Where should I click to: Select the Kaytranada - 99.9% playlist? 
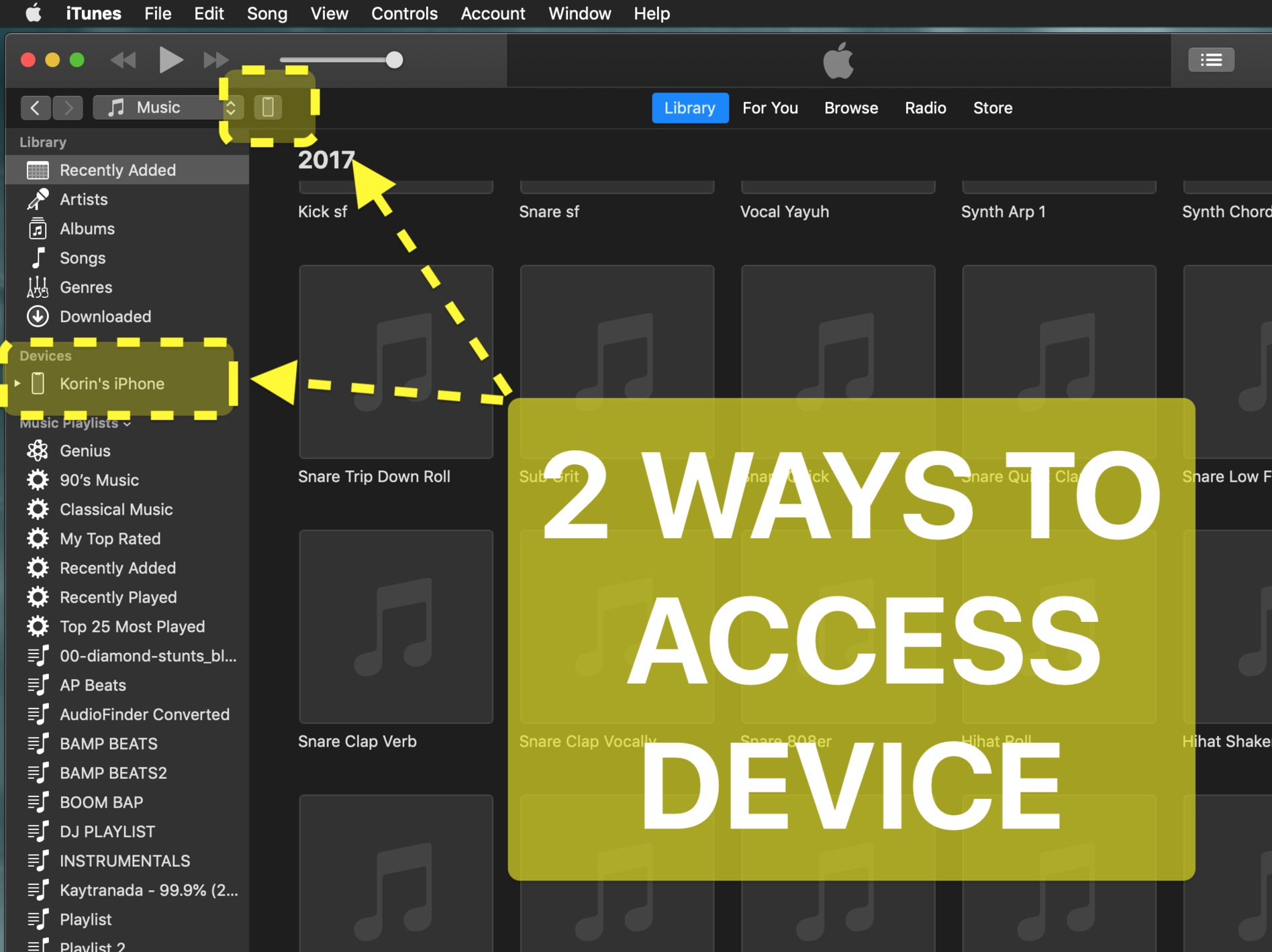(127, 890)
